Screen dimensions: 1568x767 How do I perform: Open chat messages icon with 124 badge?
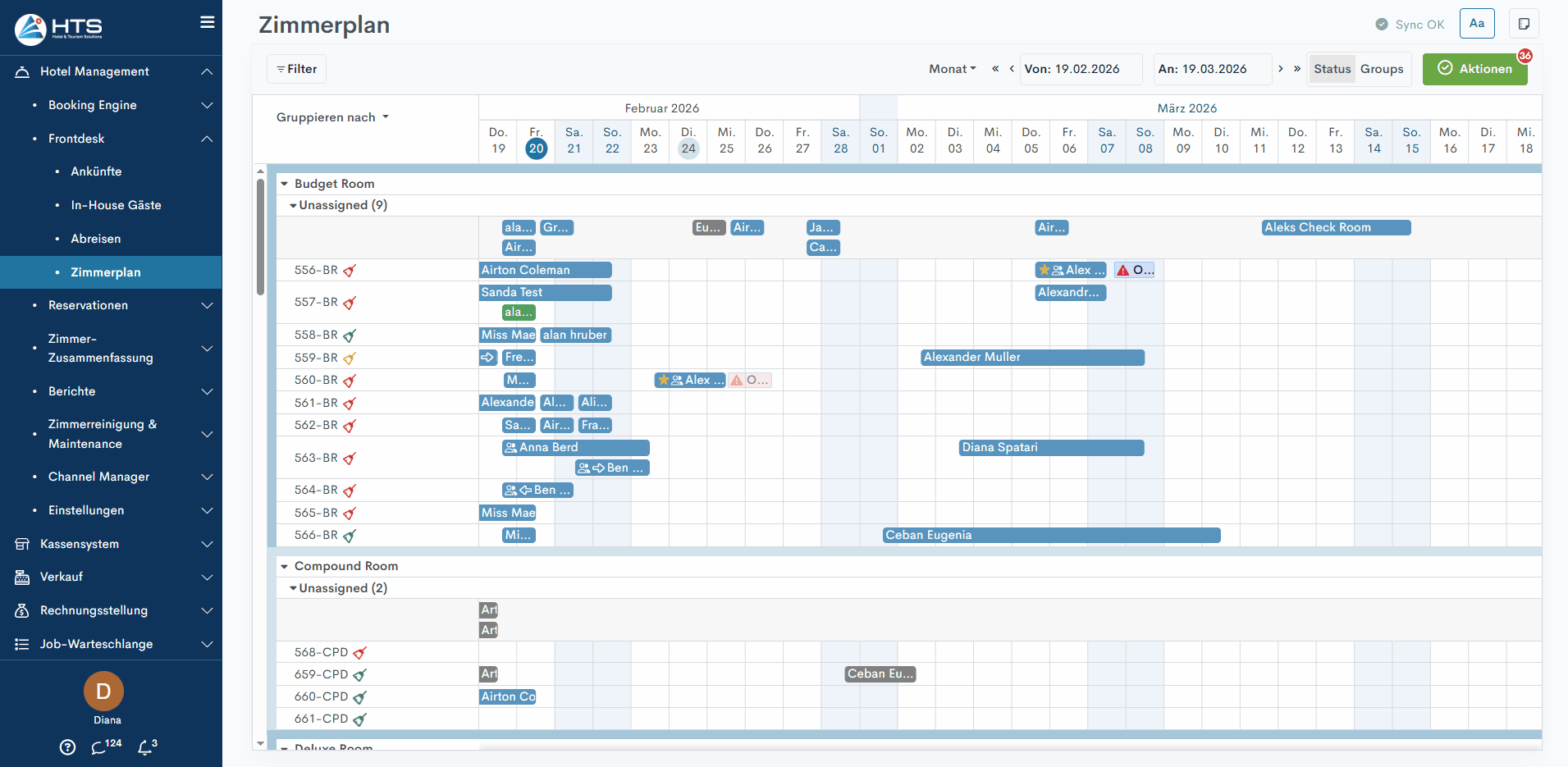pos(100,747)
